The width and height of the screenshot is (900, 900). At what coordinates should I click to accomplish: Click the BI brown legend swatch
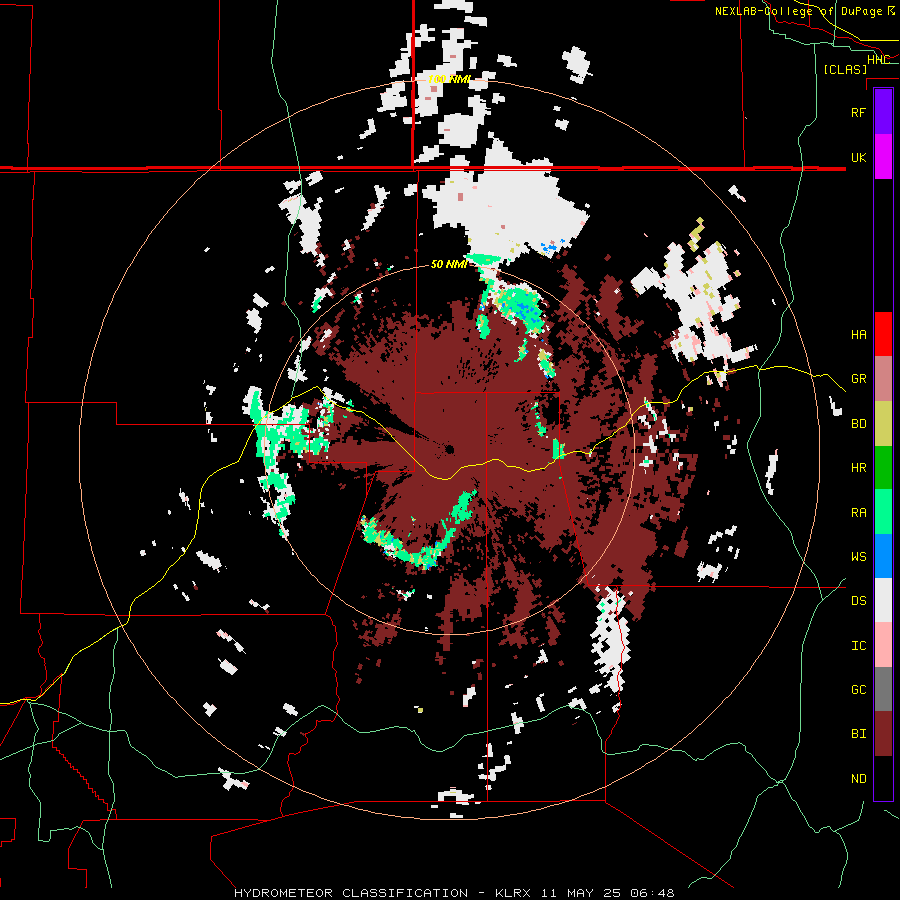tap(883, 734)
